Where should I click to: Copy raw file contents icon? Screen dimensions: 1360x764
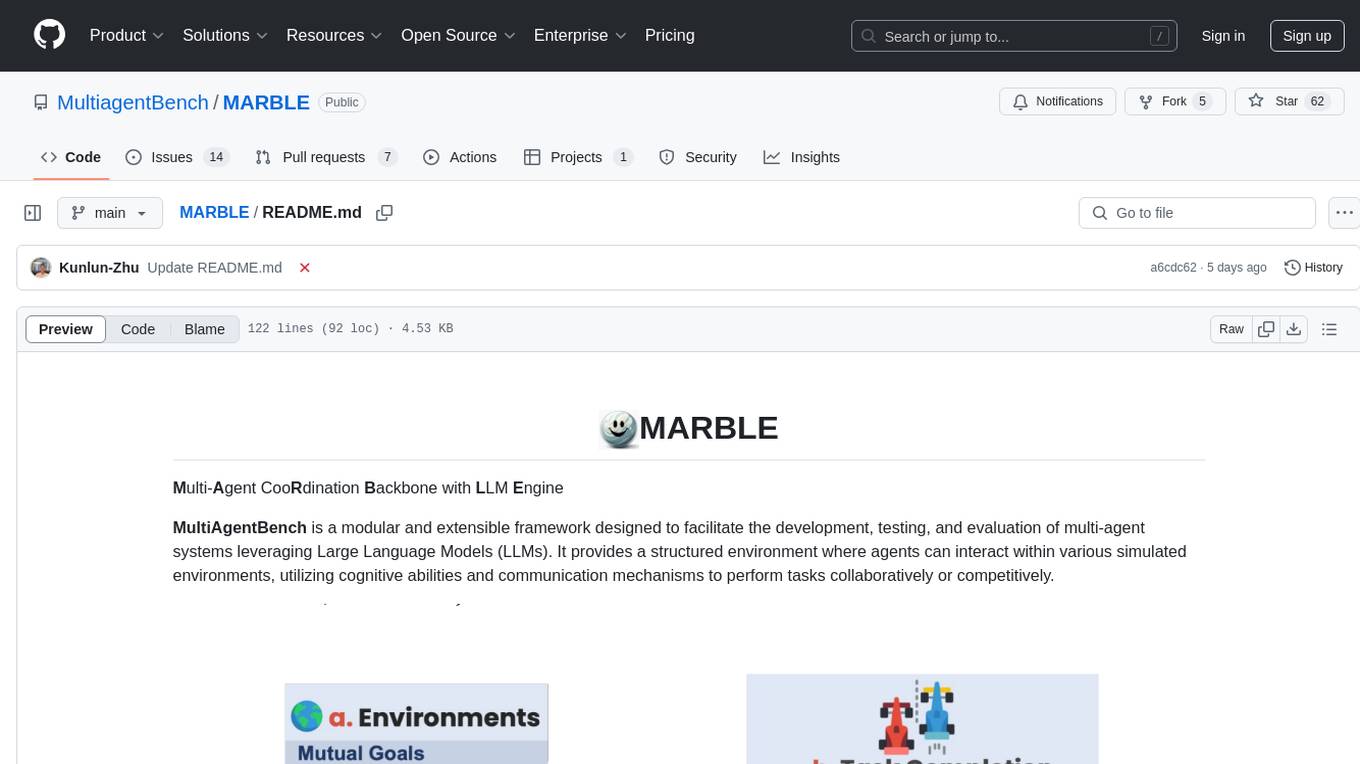click(x=1266, y=329)
